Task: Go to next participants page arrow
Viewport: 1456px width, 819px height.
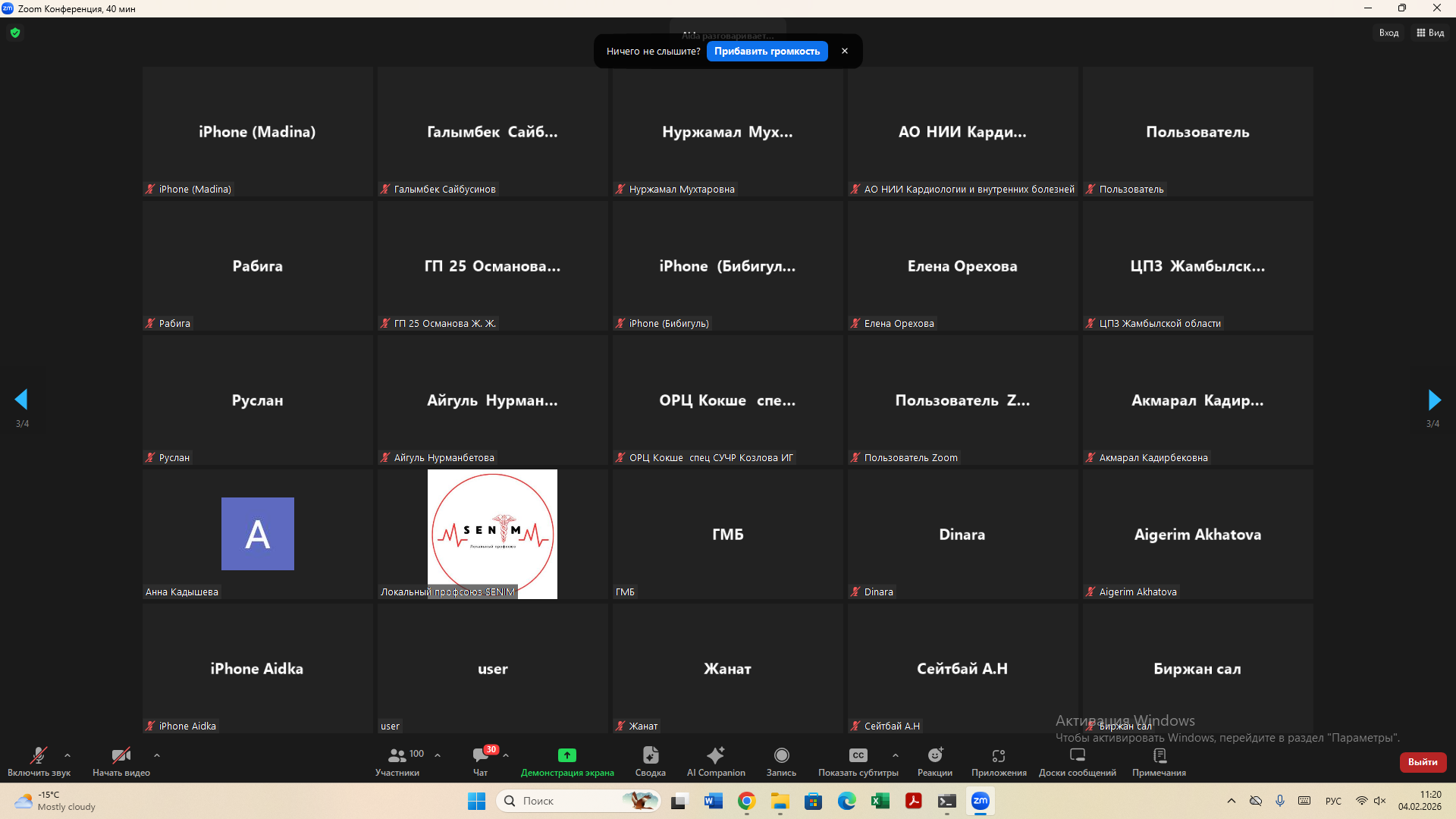Action: (x=1433, y=400)
